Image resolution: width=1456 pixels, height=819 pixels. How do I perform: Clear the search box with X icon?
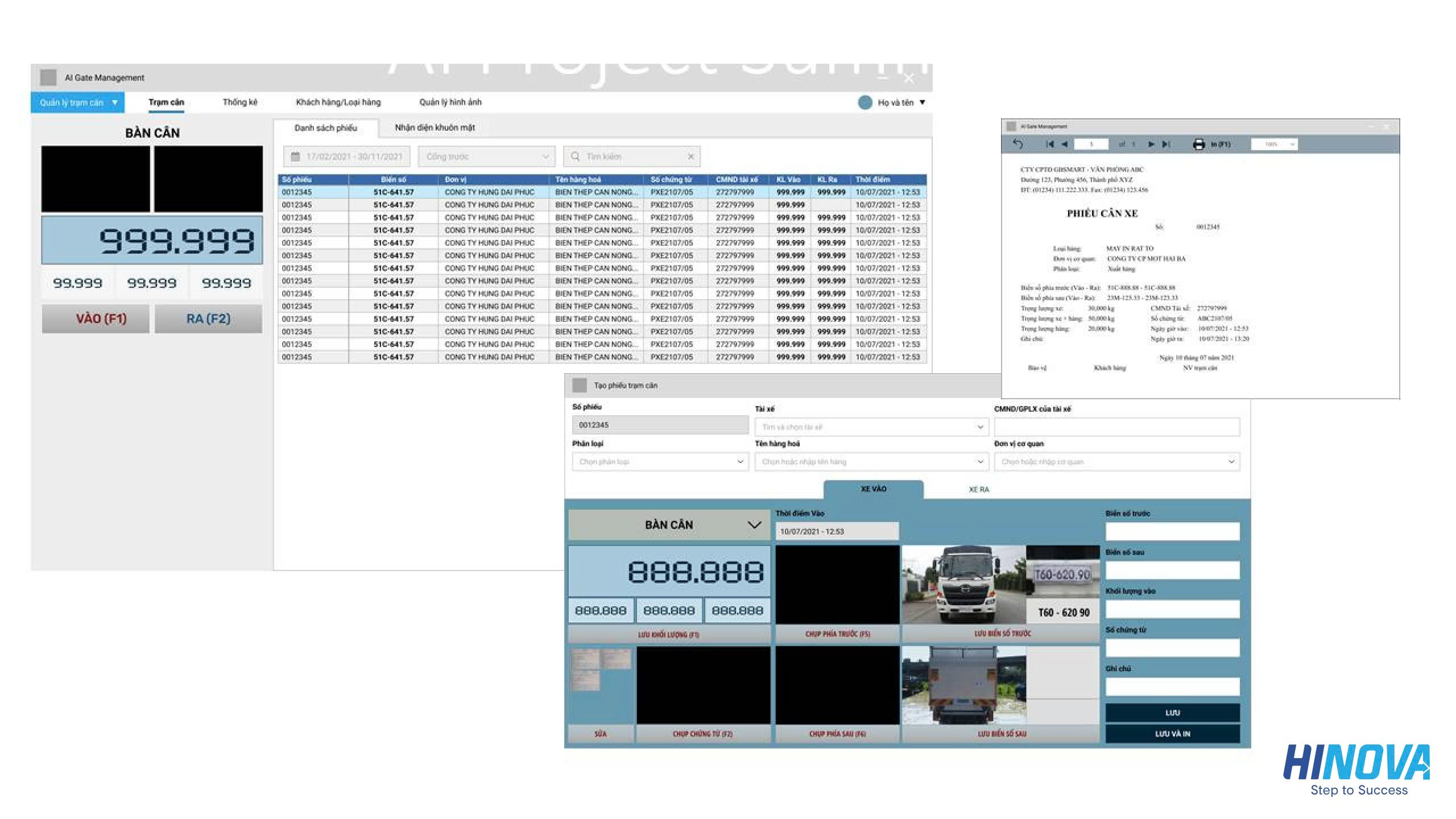click(x=690, y=156)
